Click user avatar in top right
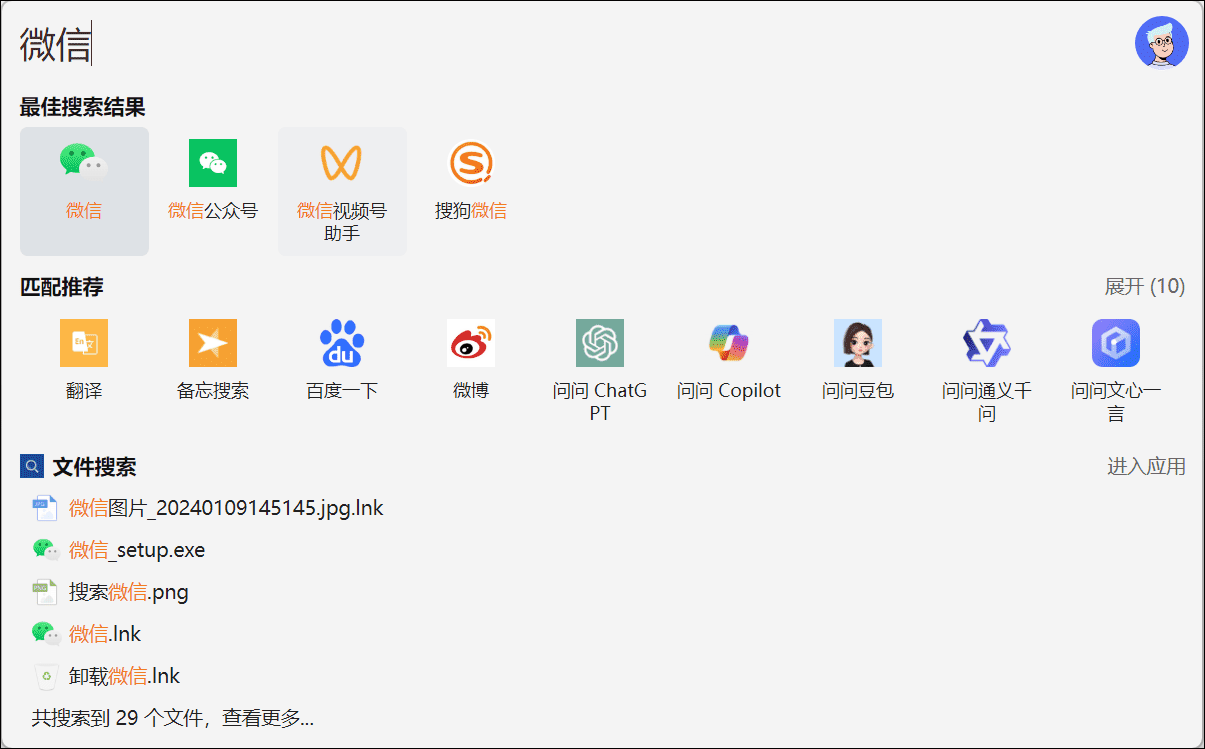The width and height of the screenshot is (1205, 749). (1161, 42)
